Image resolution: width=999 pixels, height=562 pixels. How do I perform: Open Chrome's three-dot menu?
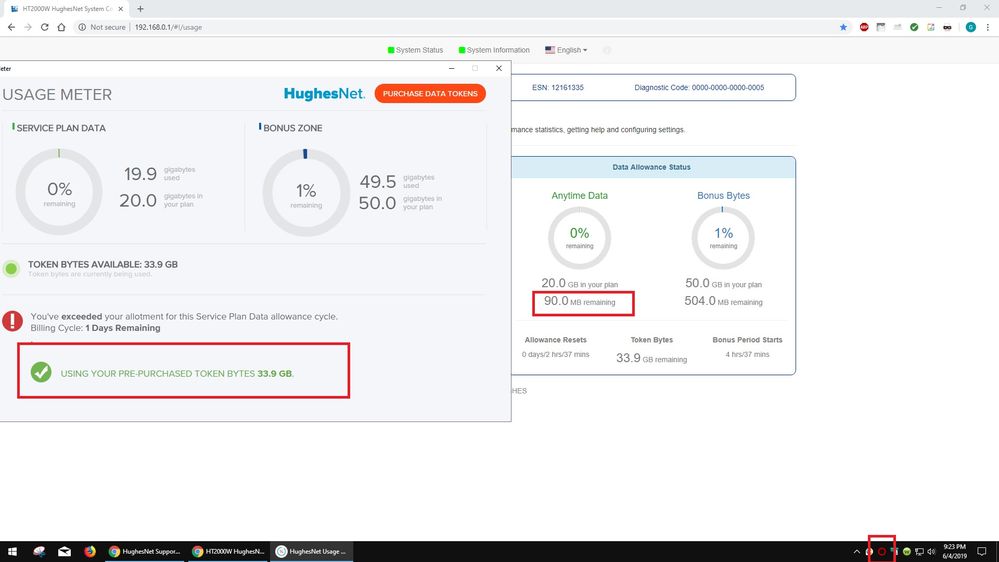[988, 27]
